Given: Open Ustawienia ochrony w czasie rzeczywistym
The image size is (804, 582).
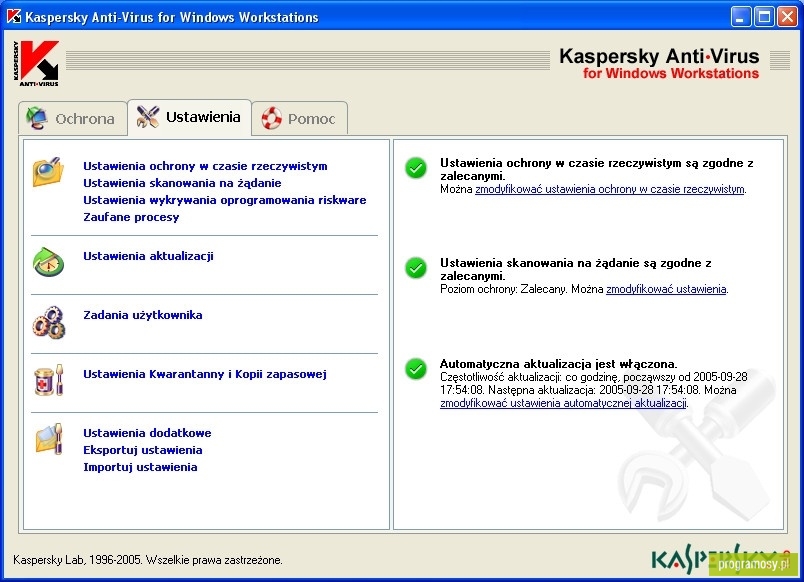Looking at the screenshot, I should click(205, 166).
